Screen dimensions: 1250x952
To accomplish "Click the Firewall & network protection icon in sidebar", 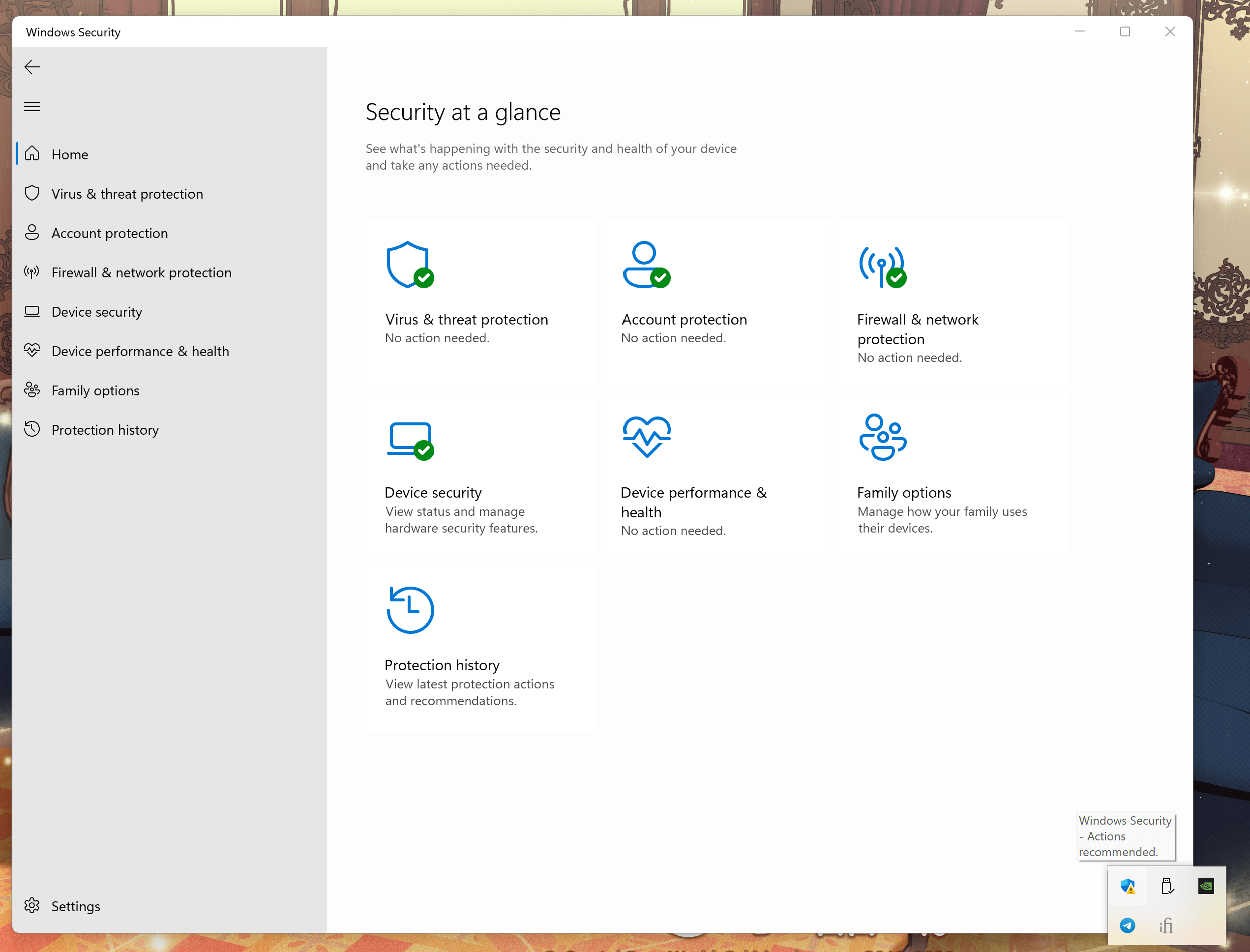I will tap(32, 272).
